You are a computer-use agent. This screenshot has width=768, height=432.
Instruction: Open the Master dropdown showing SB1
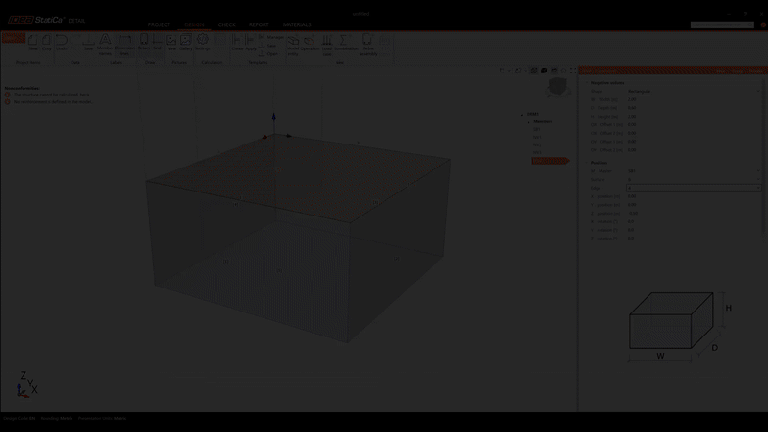(694, 171)
